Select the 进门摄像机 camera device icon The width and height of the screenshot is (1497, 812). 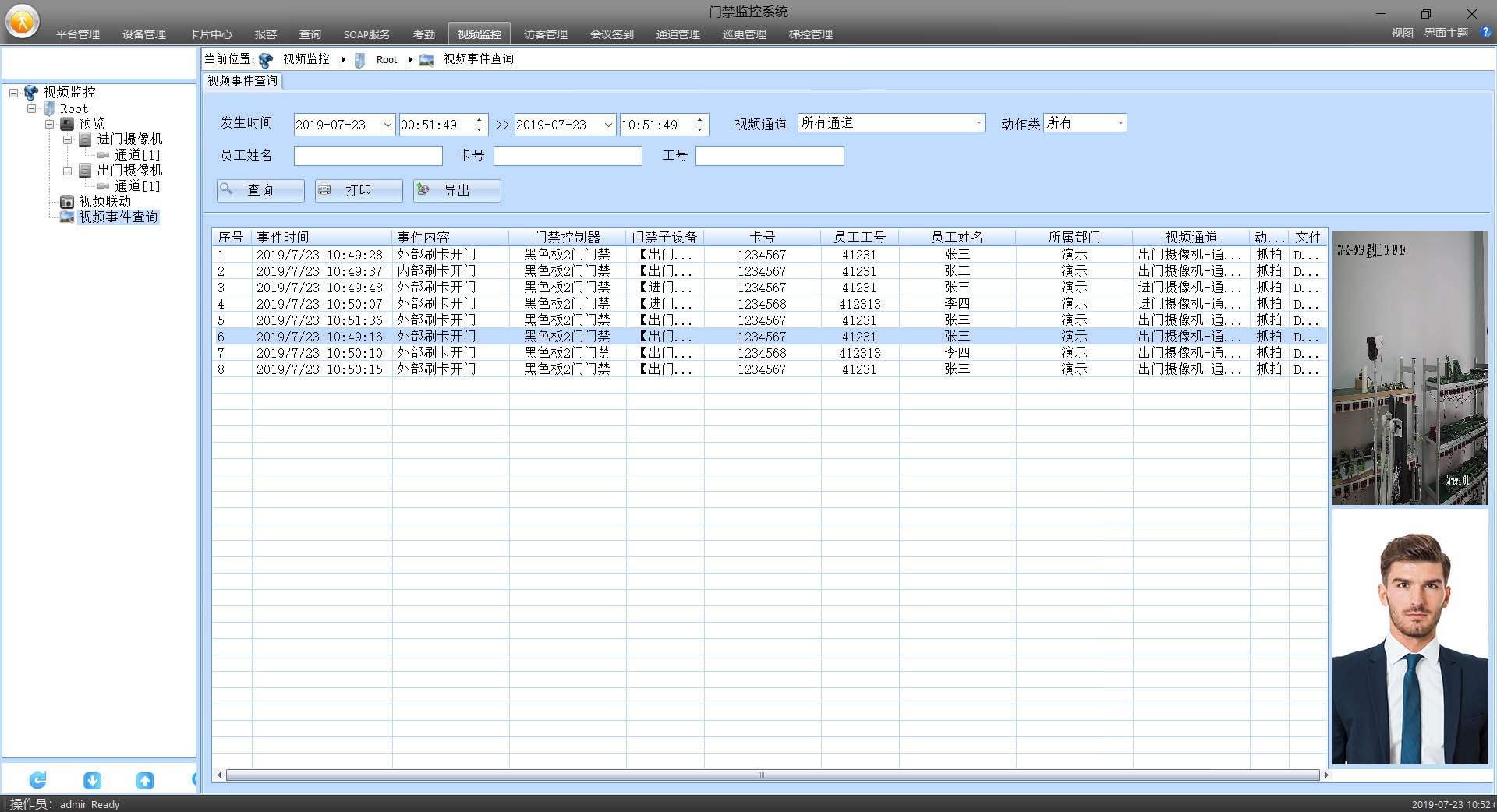point(86,139)
